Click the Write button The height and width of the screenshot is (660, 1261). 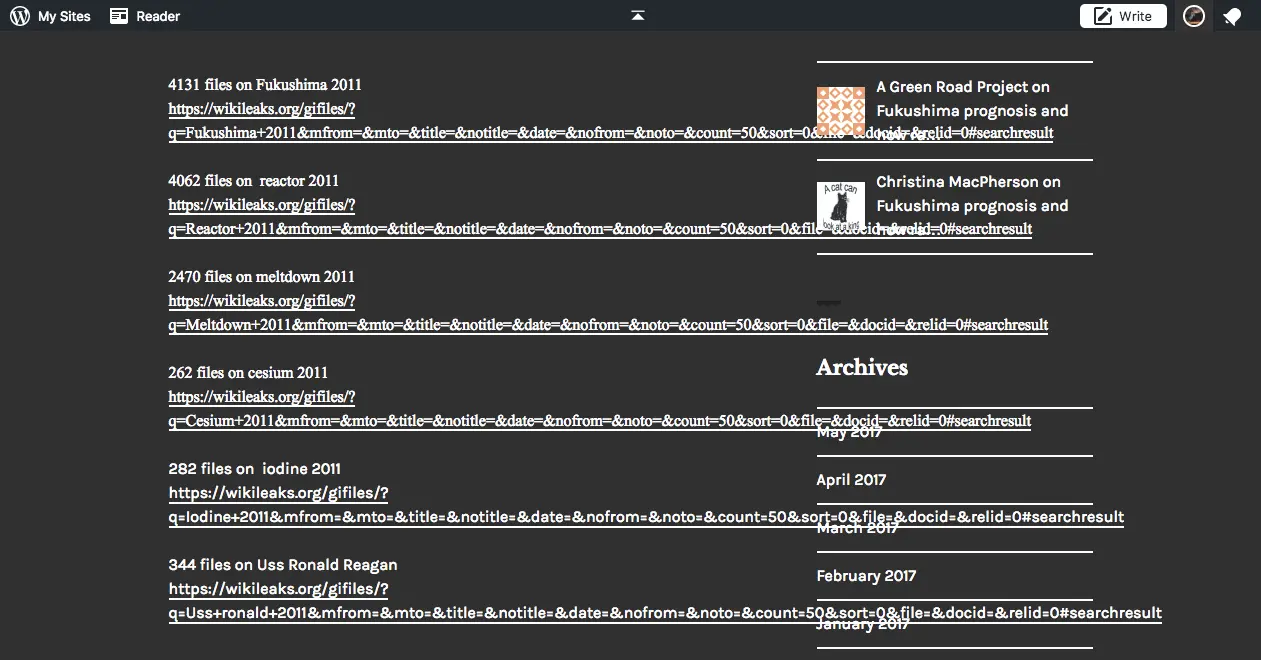point(1123,16)
